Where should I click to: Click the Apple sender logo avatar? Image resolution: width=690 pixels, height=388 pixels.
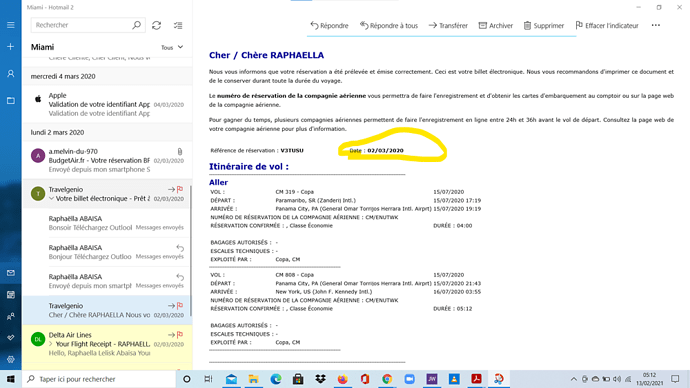tap(38, 99)
